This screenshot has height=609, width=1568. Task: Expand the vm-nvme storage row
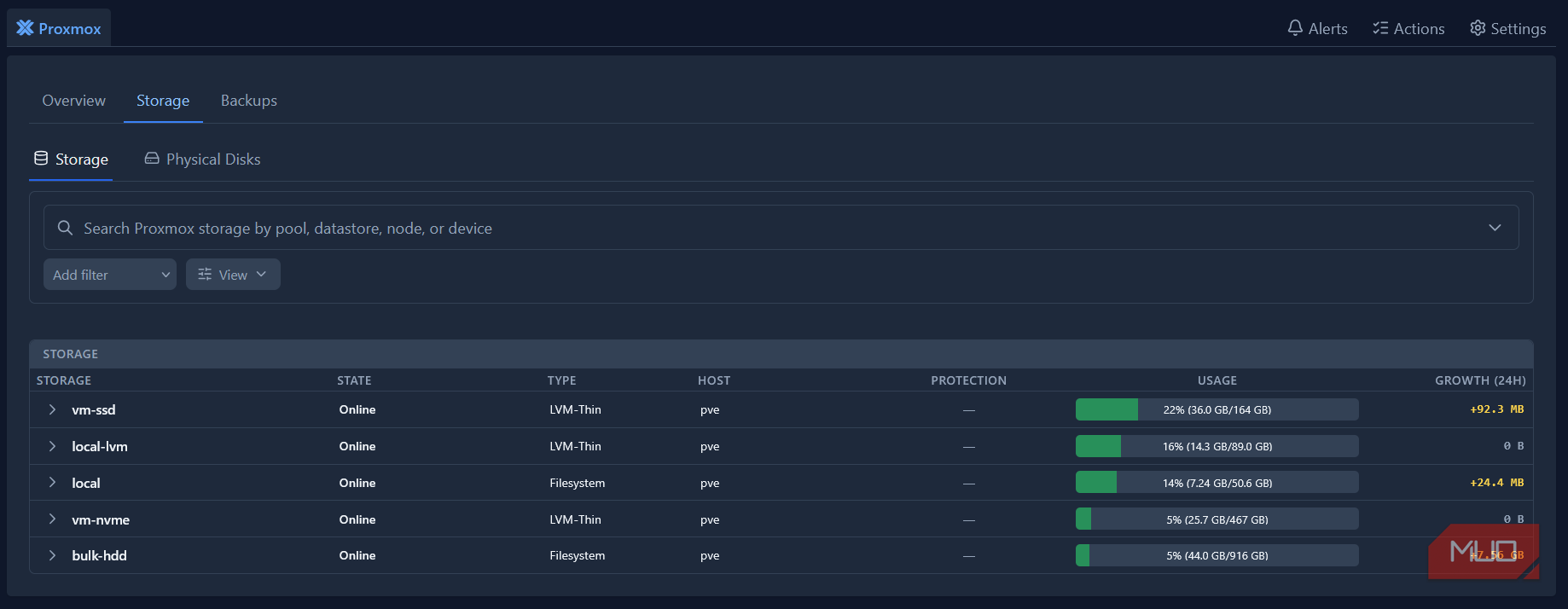click(52, 519)
